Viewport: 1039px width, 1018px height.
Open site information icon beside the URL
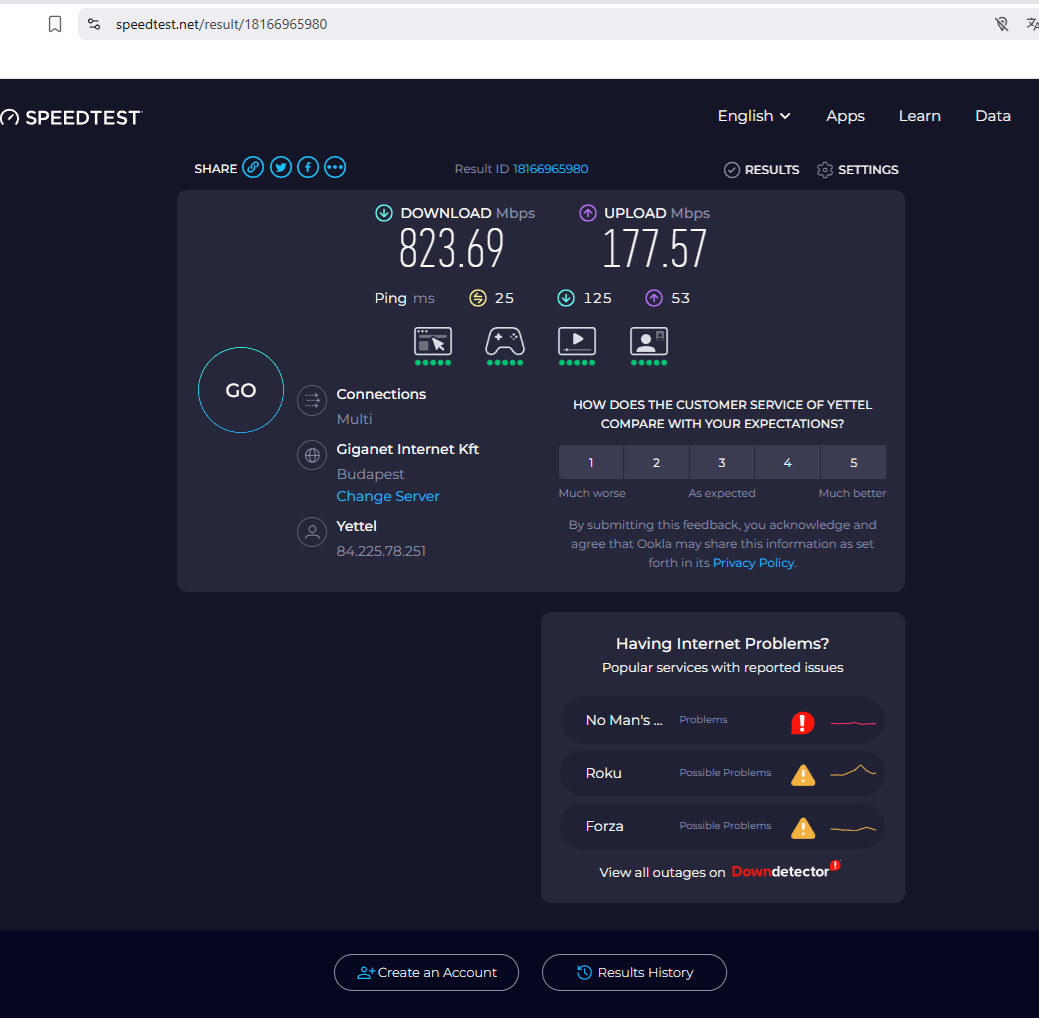click(94, 25)
